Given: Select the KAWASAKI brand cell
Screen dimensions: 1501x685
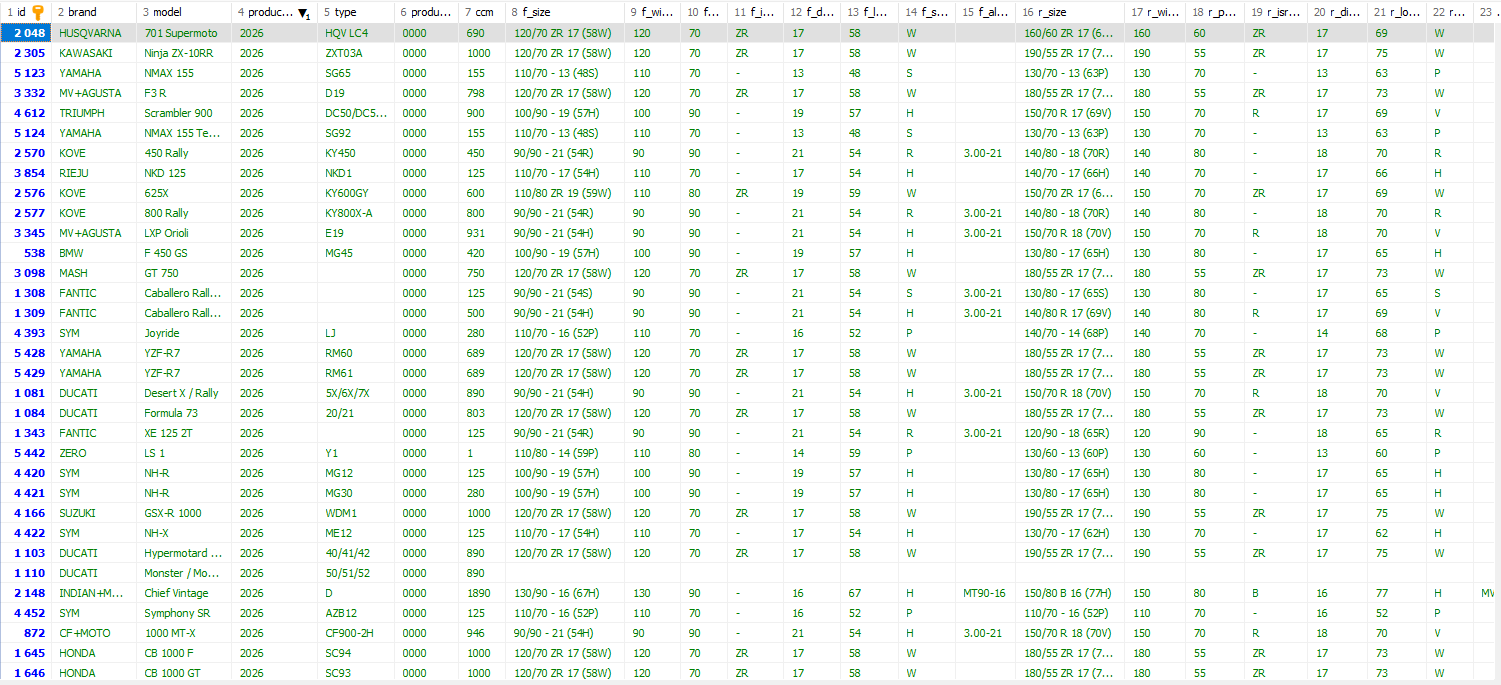Looking at the screenshot, I should pyautogui.click(x=93, y=53).
